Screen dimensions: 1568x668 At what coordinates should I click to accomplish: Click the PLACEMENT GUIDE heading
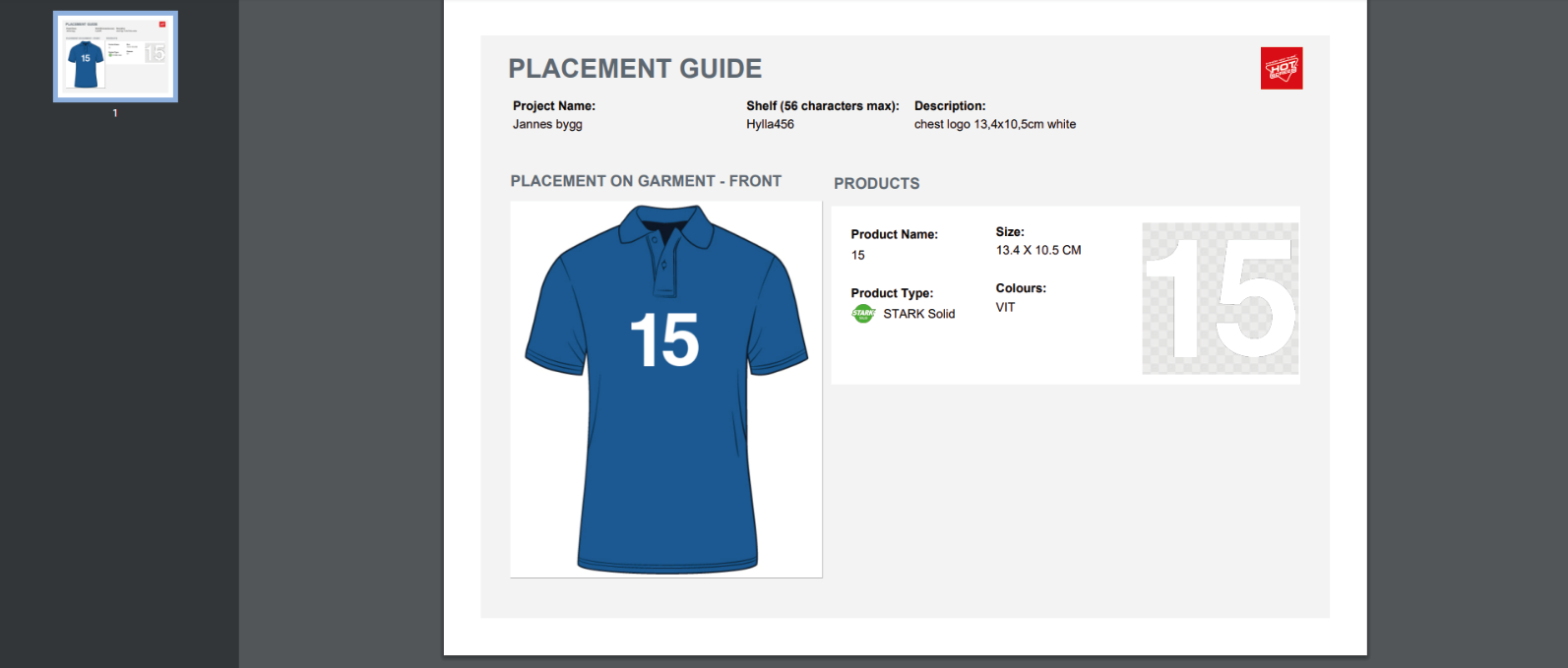tap(635, 69)
